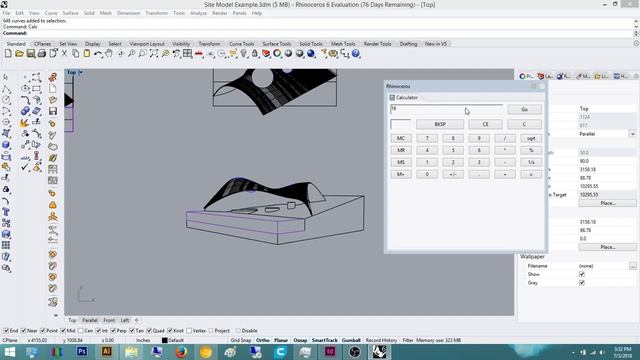Click the Open file folder icon

tap(19, 53)
